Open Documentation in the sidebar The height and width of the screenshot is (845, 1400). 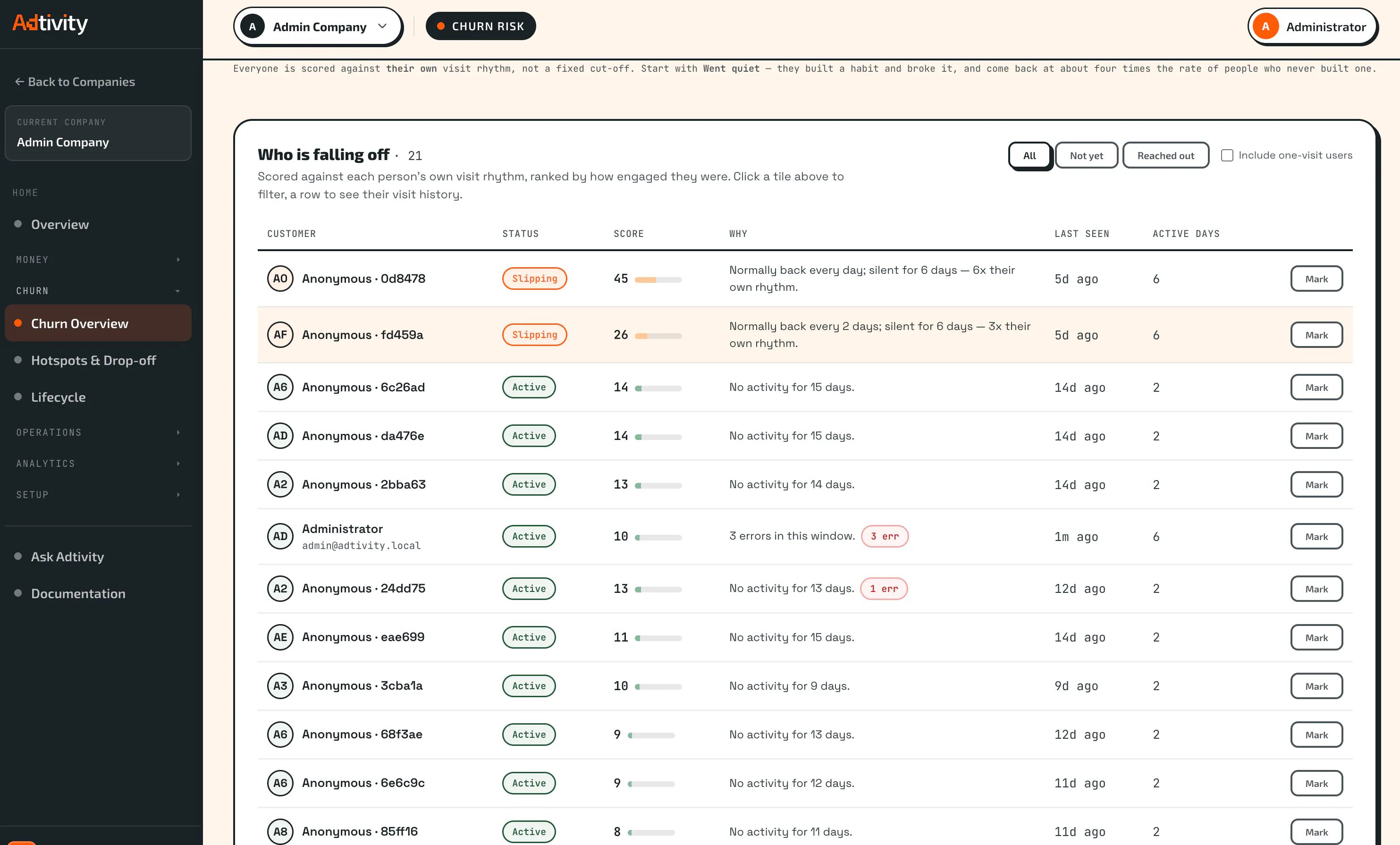pos(98,594)
